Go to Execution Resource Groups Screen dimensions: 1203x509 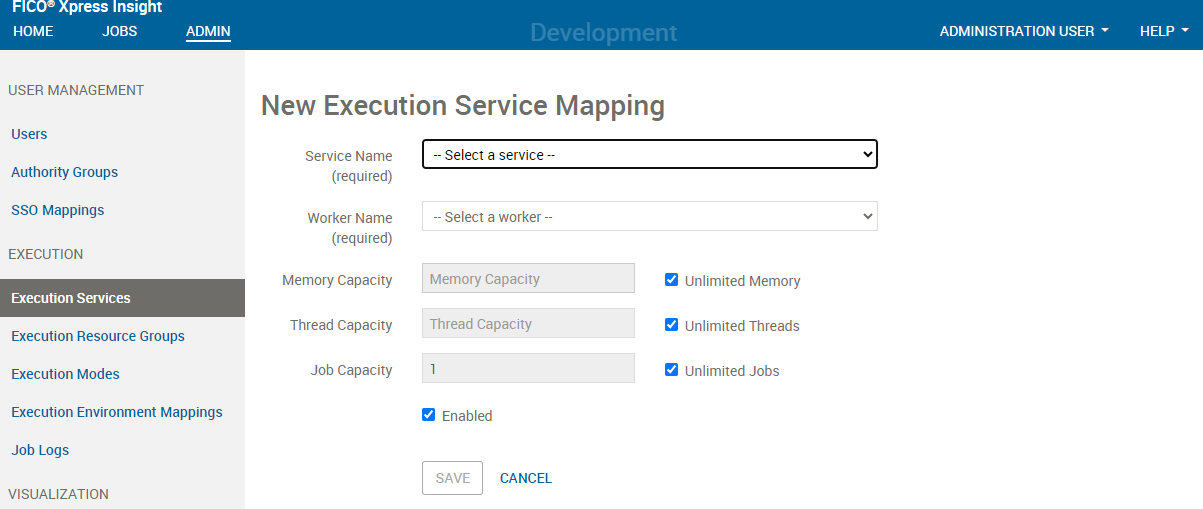[x=98, y=336]
